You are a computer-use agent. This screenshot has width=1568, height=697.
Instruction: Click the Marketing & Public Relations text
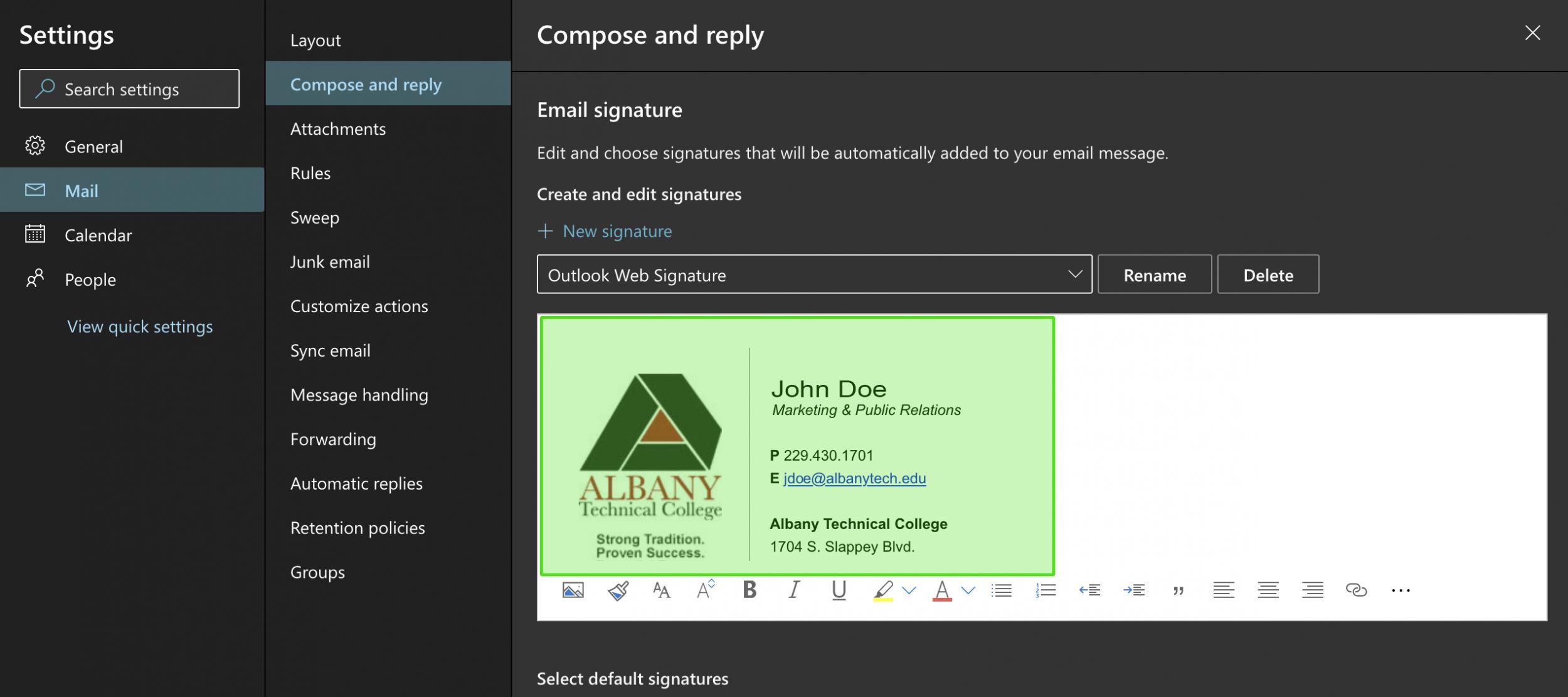click(866, 410)
